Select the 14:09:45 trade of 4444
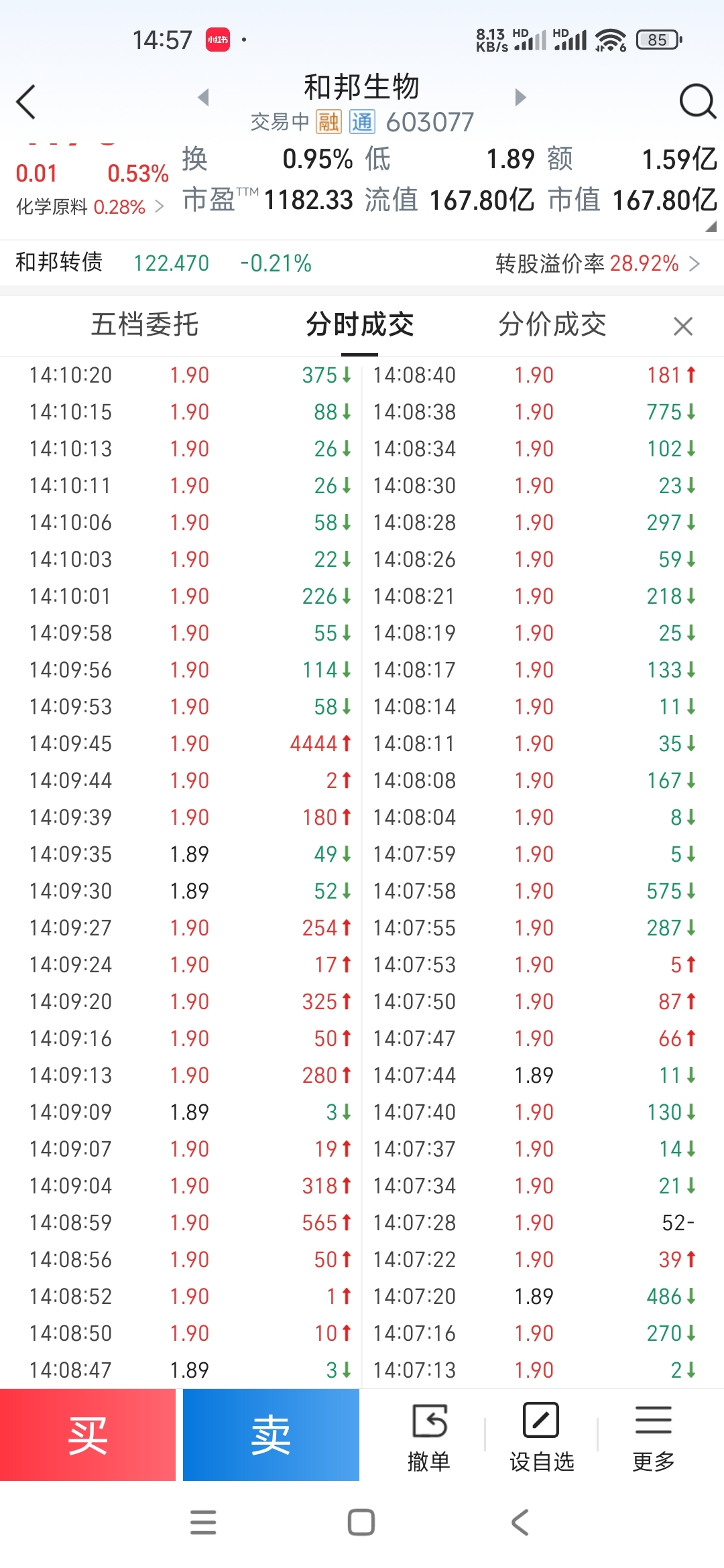This screenshot has width=724, height=1568. pos(190,744)
